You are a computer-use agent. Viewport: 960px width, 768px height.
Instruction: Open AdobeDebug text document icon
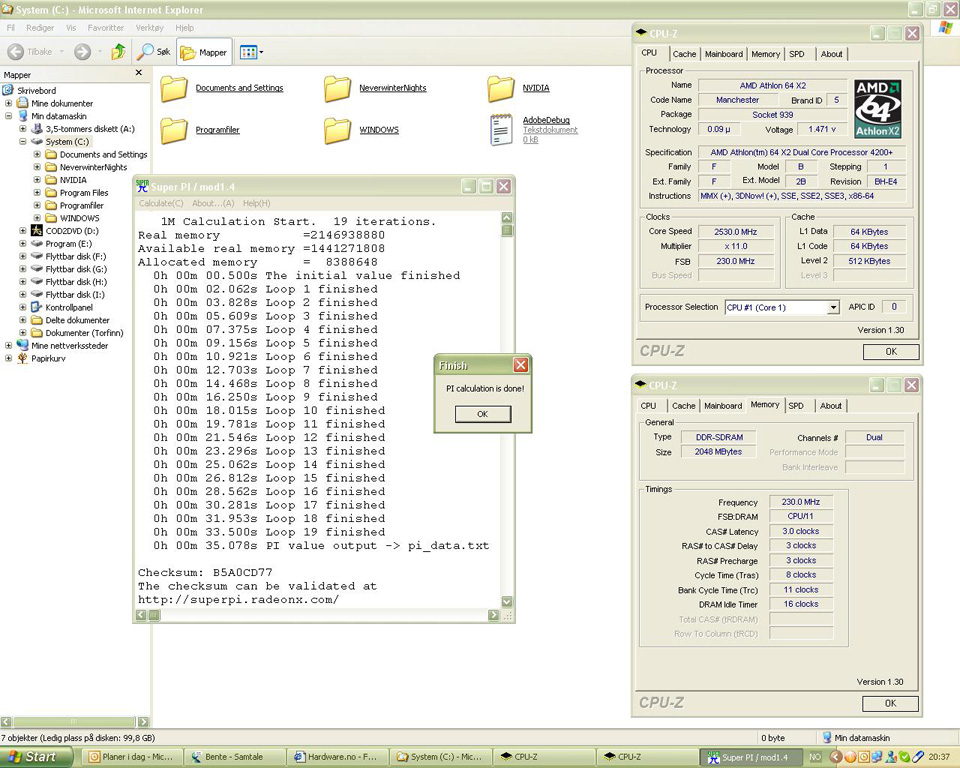tap(501, 130)
